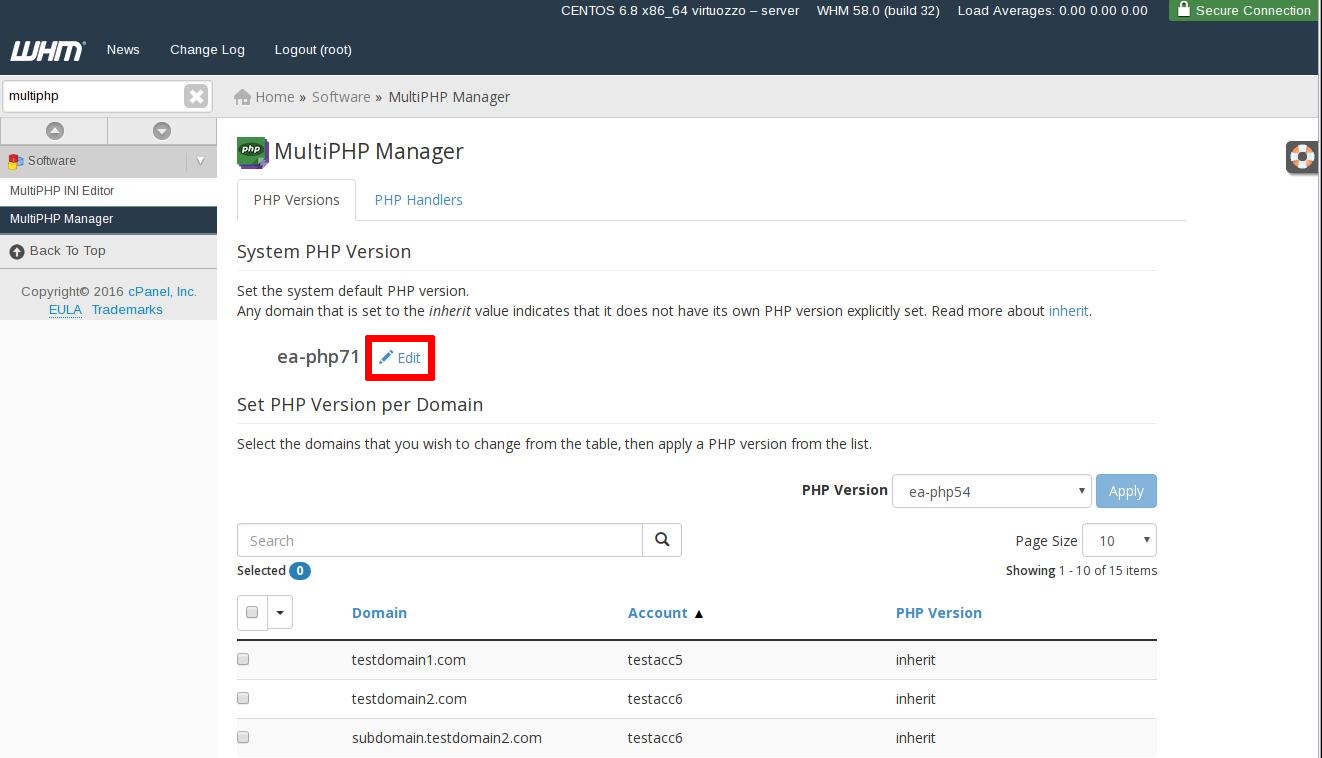
Task: Click the Back To Top arrow
Action: tap(17, 251)
